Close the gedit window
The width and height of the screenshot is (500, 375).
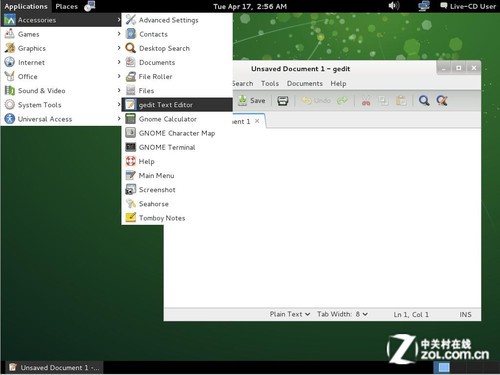click(x=474, y=68)
